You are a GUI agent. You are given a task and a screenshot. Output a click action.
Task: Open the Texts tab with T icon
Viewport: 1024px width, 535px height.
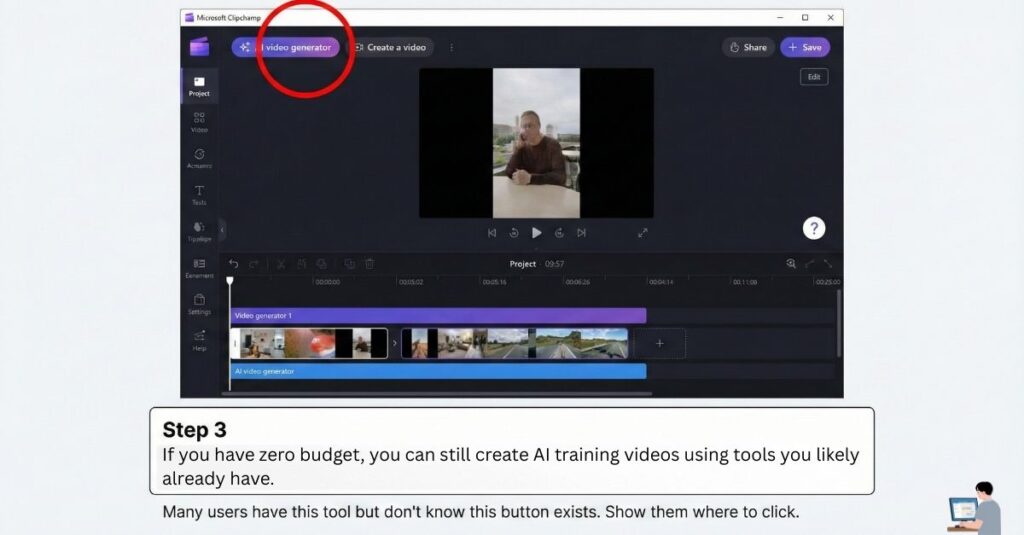(199, 195)
